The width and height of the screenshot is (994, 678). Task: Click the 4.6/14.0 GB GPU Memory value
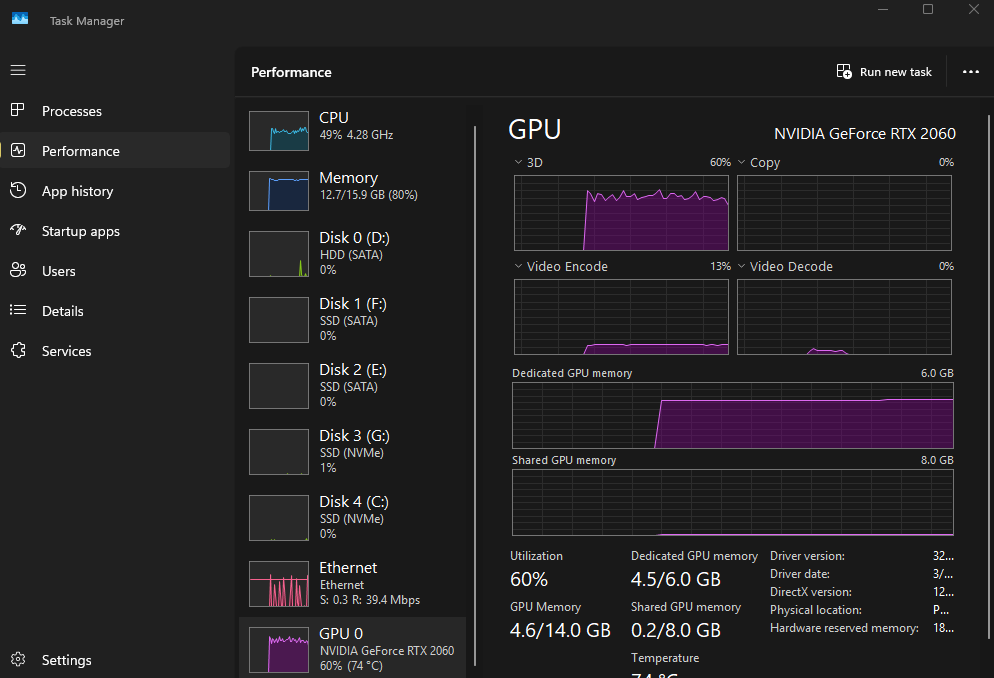click(560, 630)
